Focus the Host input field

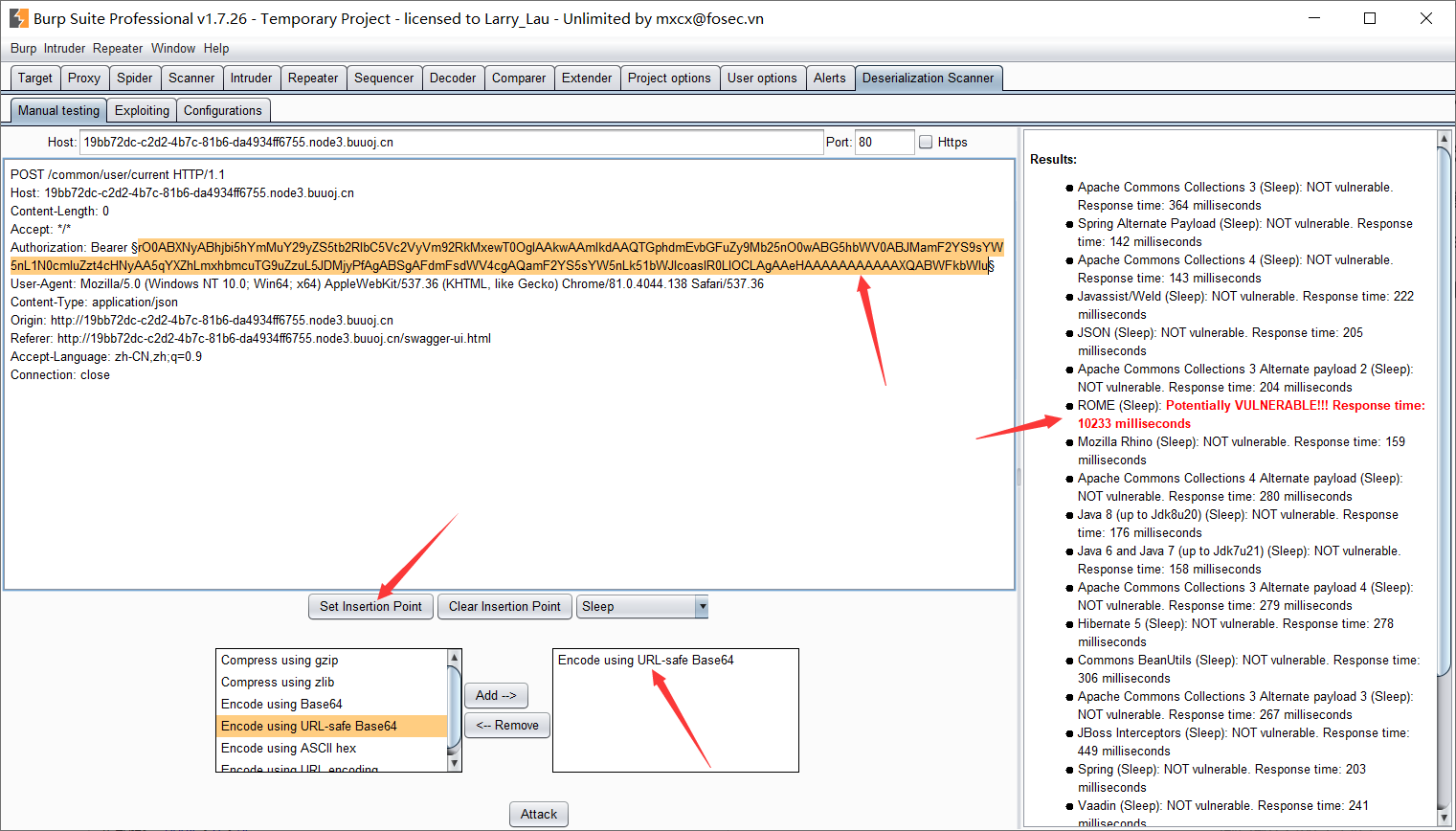[451, 142]
